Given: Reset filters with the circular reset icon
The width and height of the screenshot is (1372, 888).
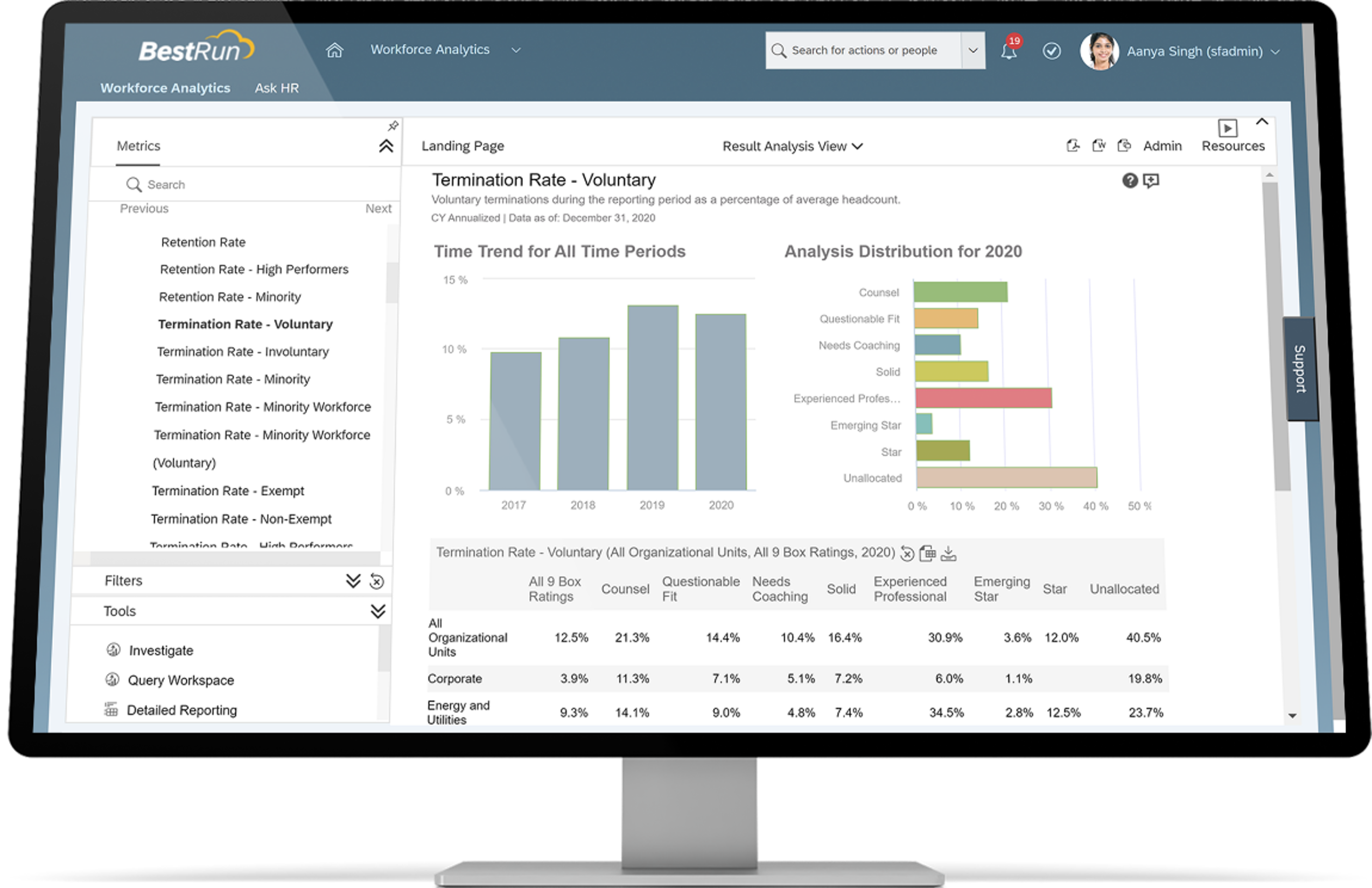Looking at the screenshot, I should point(376,581).
